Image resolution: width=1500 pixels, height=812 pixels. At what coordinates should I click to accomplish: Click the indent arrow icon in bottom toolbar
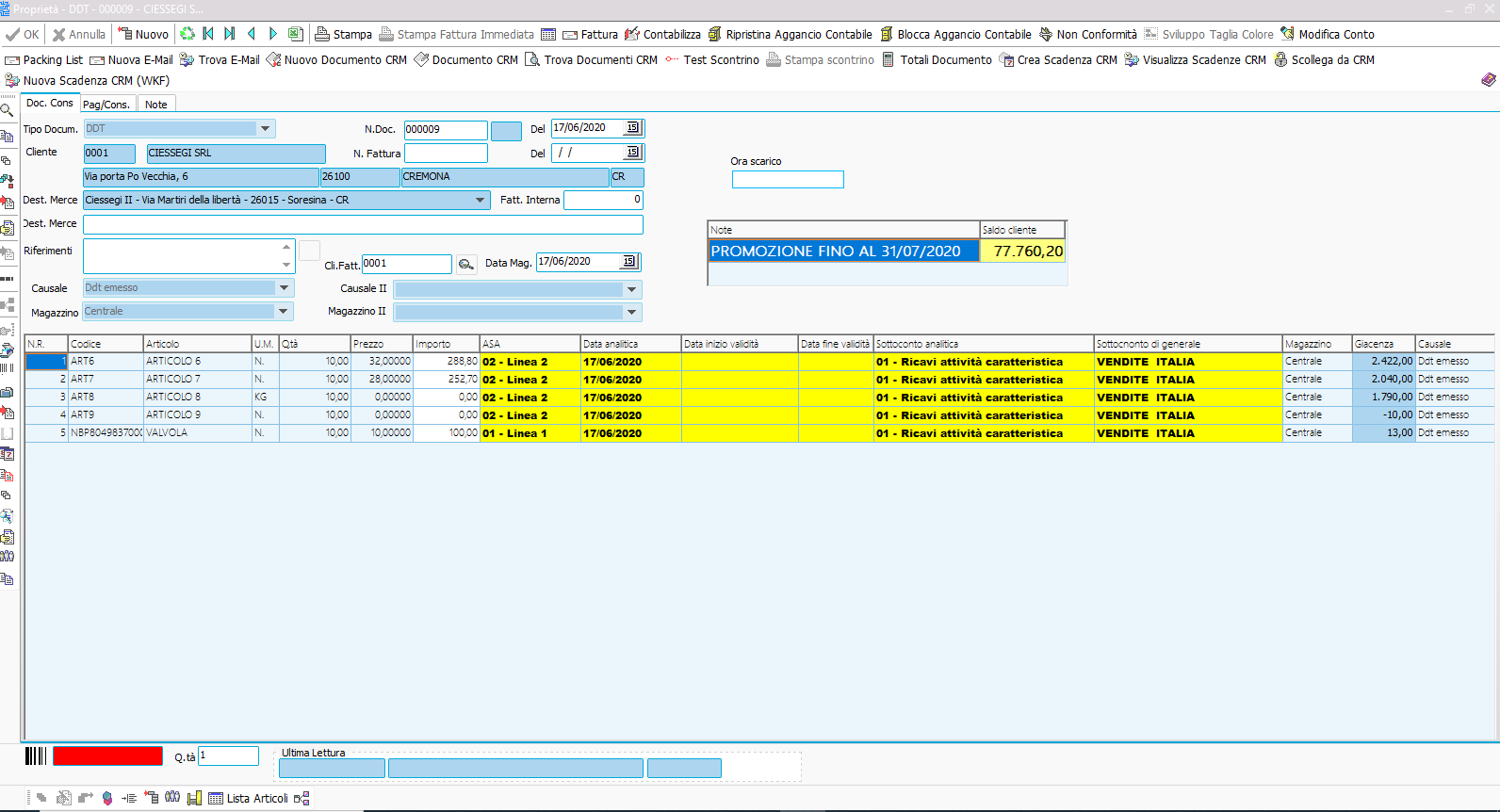click(x=129, y=798)
